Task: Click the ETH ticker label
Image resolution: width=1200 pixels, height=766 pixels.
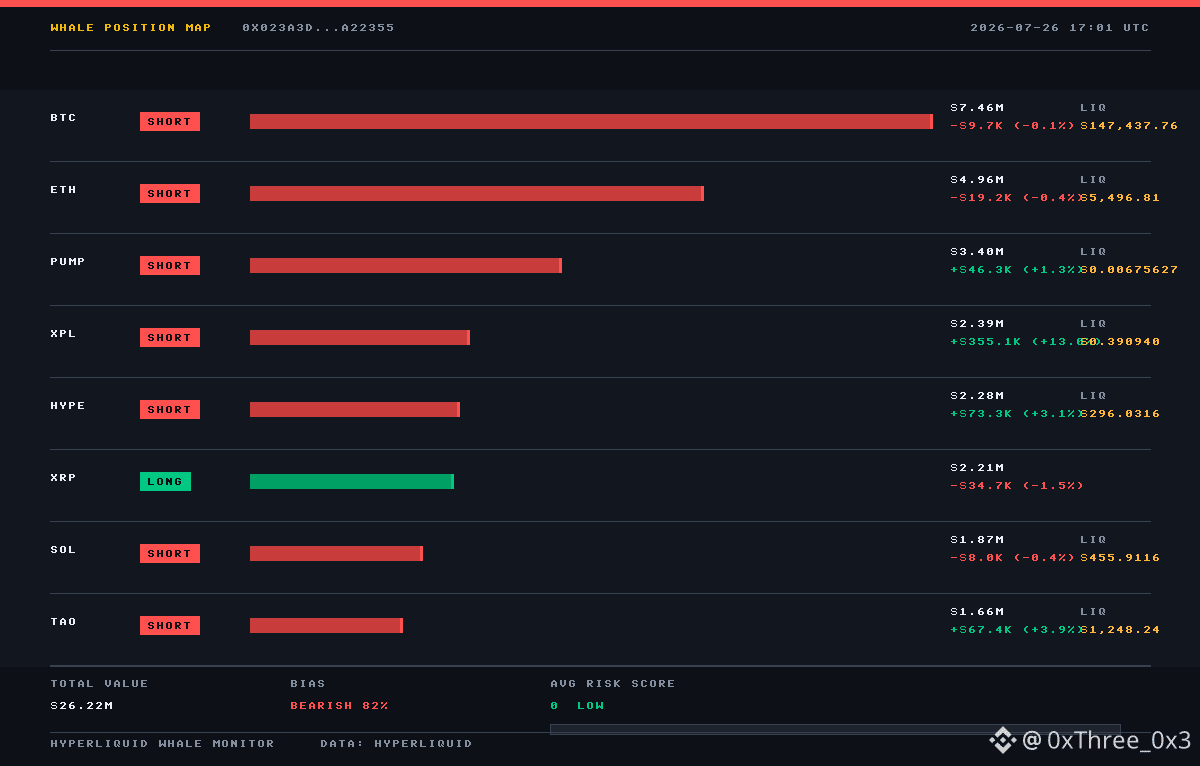Action: click(64, 190)
